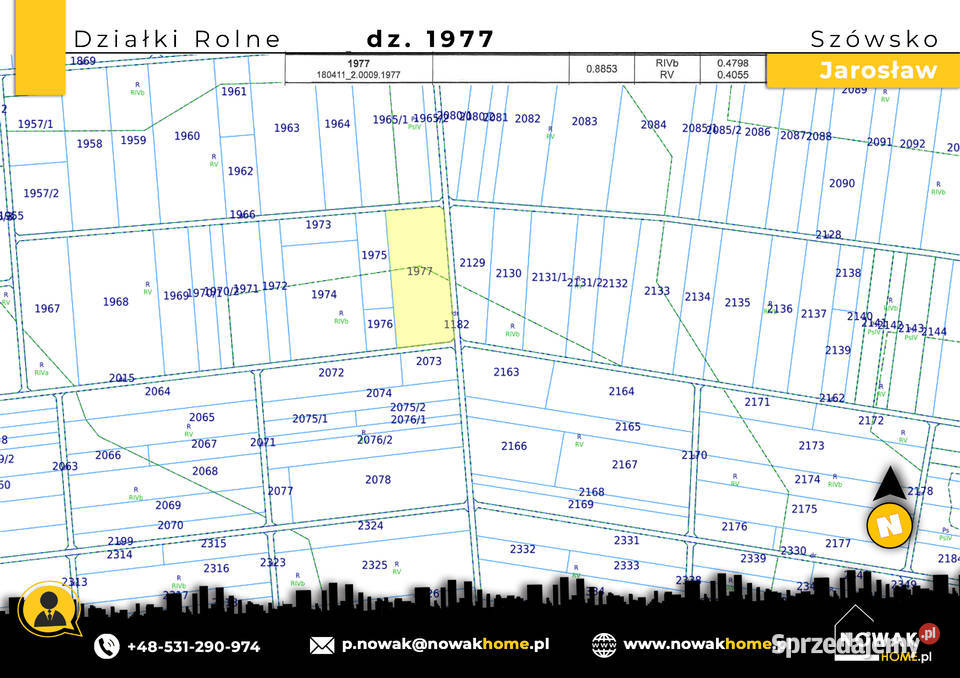
Task: Click the phone handset icon
Action: 107,646
